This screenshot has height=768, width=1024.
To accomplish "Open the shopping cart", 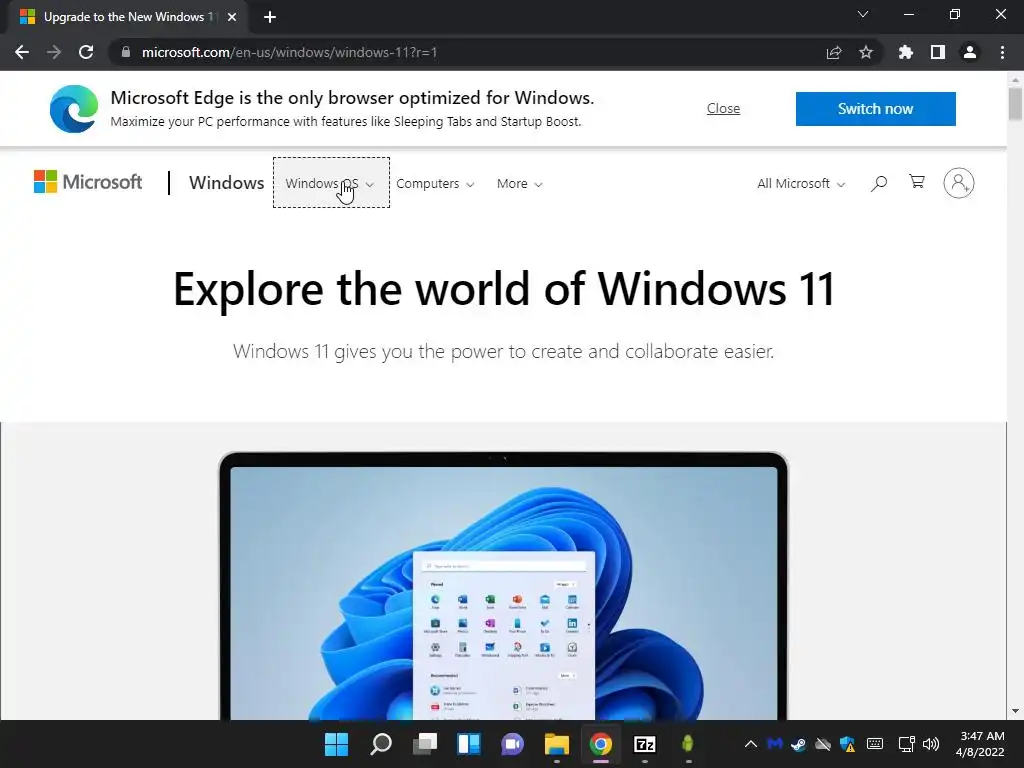I will click(x=917, y=182).
